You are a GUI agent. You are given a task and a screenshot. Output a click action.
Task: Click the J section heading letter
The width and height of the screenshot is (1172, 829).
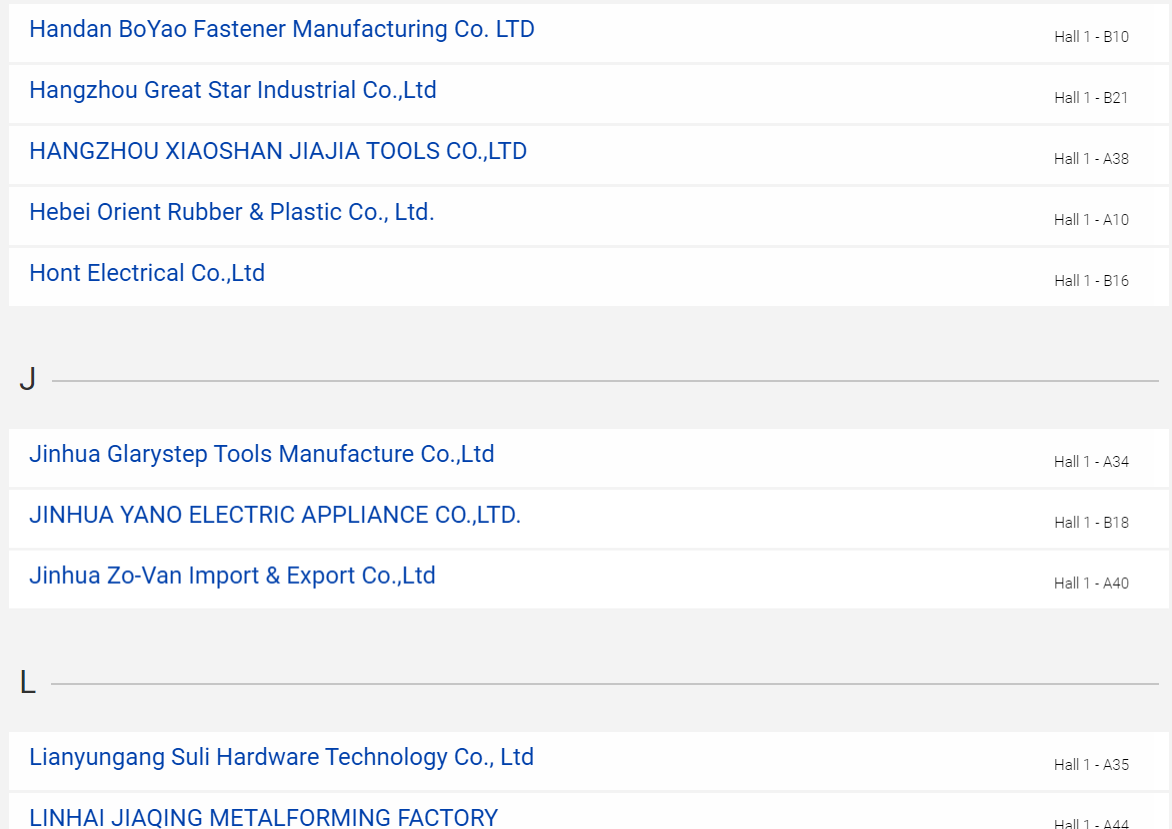coord(28,380)
